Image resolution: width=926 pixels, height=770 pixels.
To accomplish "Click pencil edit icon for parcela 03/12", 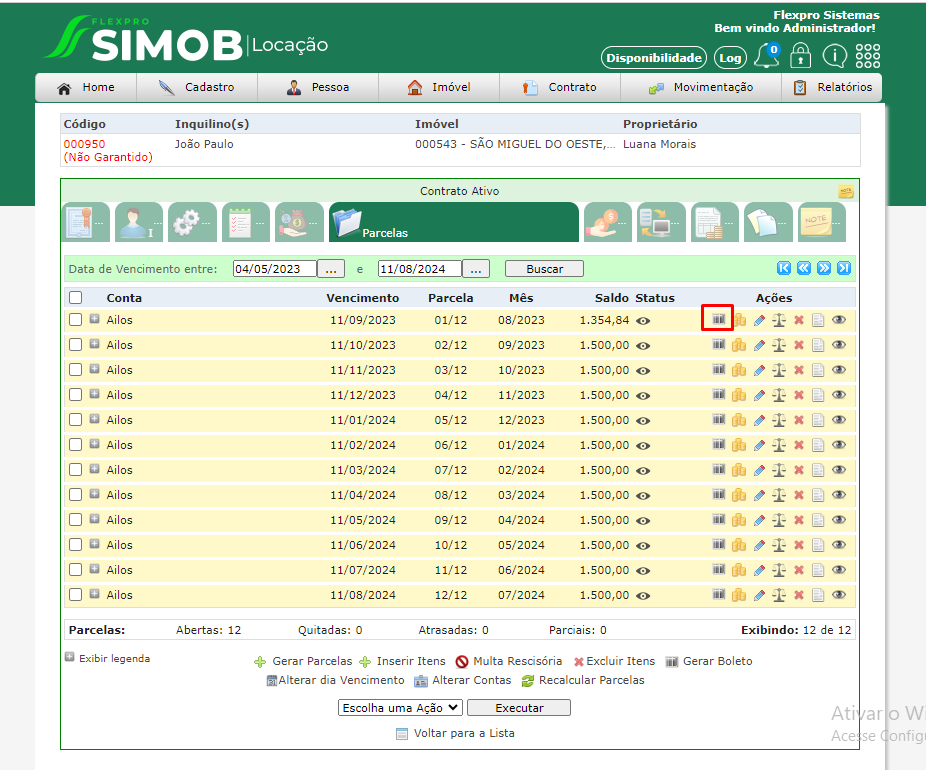I will point(759,370).
